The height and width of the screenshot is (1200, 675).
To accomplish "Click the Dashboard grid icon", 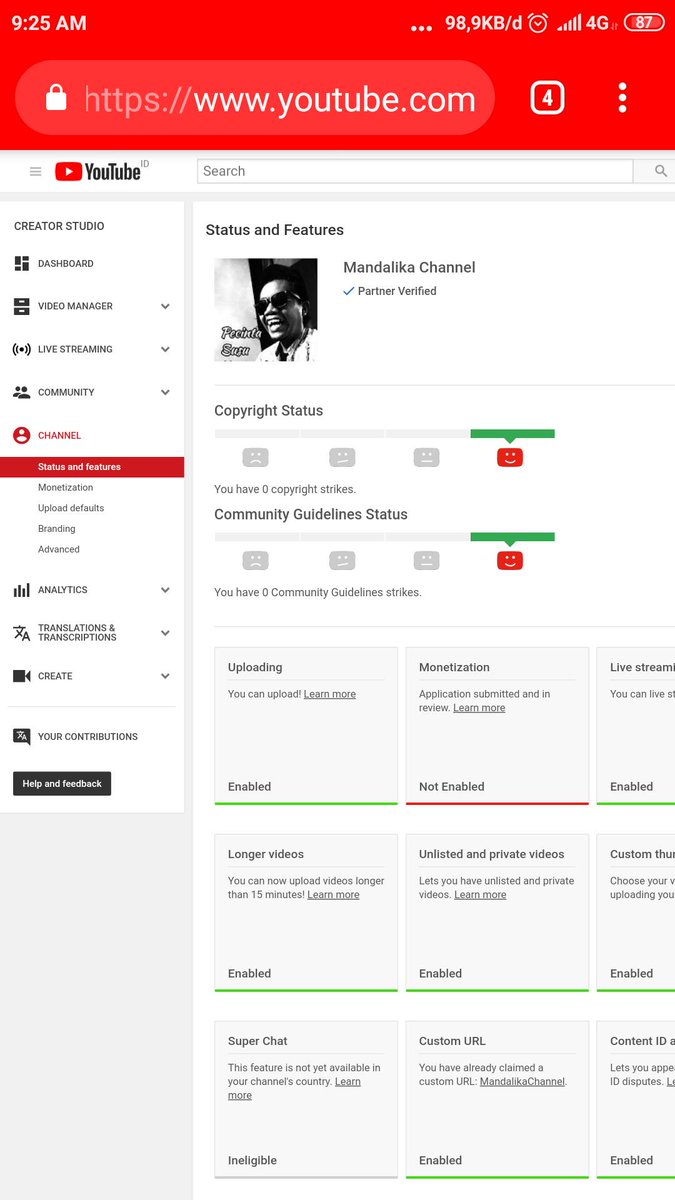I will pos(21,264).
